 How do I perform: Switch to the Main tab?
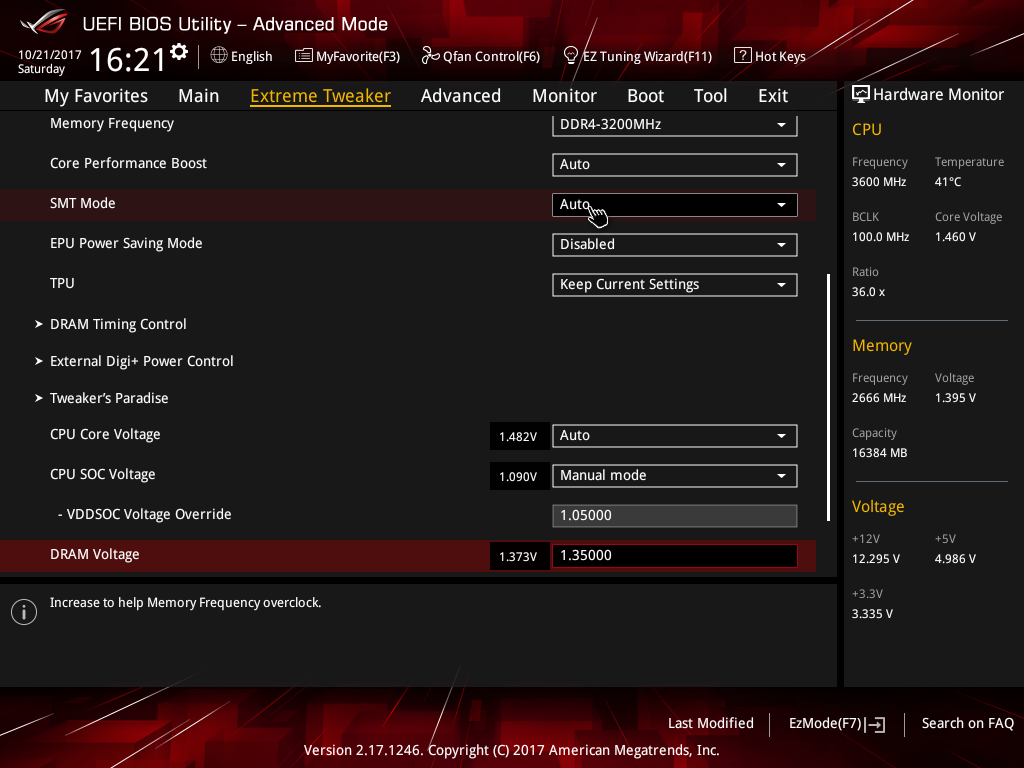[x=199, y=96]
